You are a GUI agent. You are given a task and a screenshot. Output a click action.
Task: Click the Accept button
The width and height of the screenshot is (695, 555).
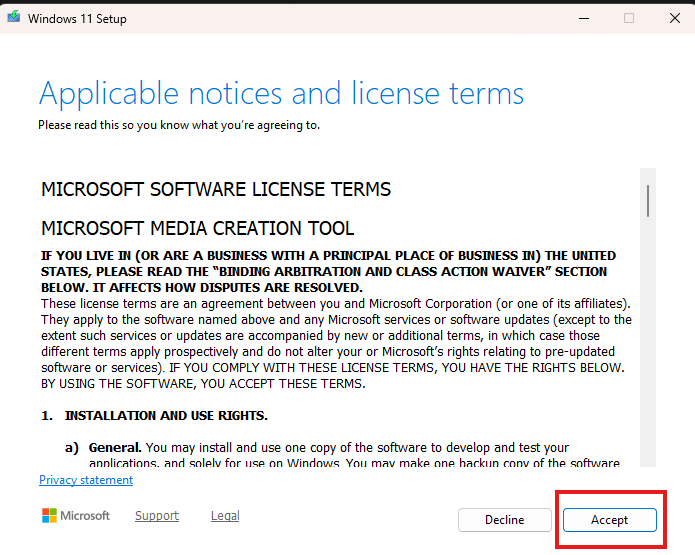tap(609, 520)
